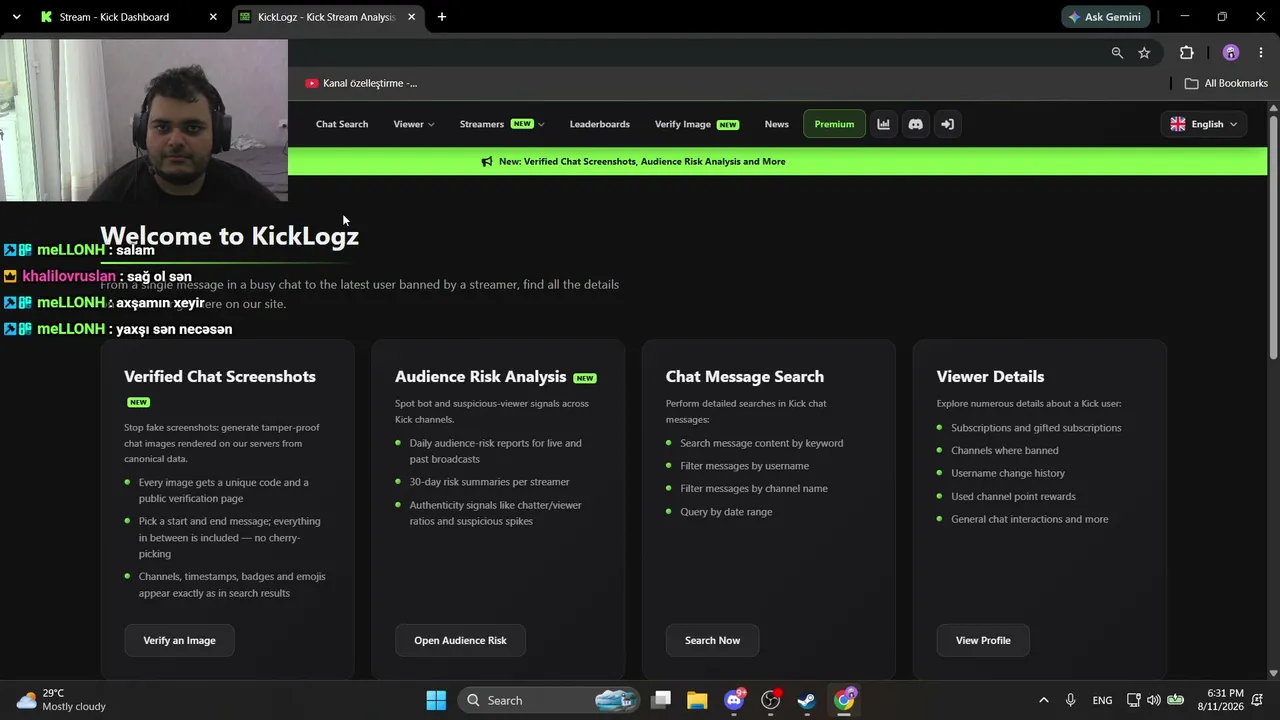Click the View Profile button
Image resolution: width=1280 pixels, height=720 pixels.
pos(983,640)
